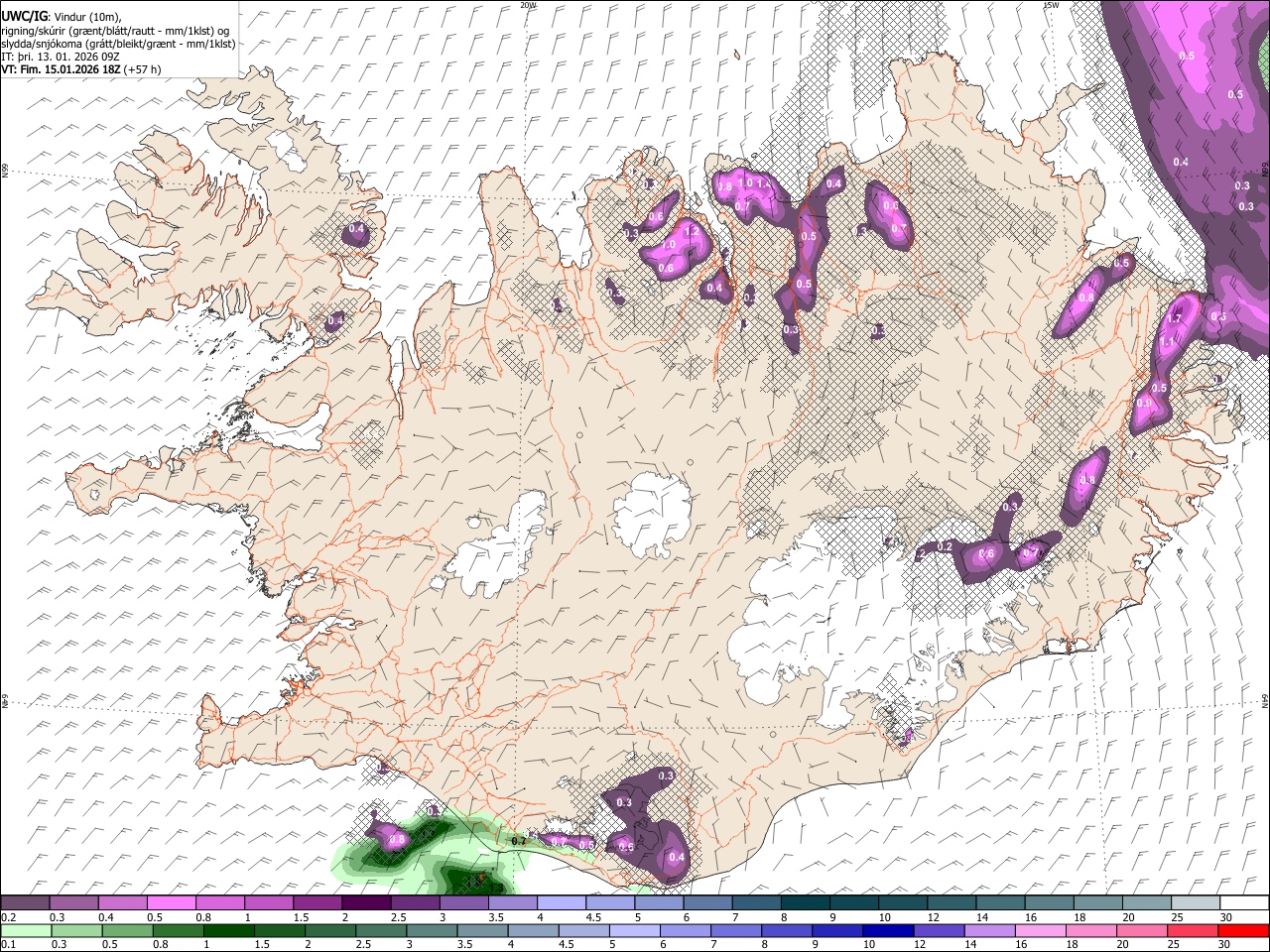Click the '1.2' snowfall value on the map
Image resolution: width=1270 pixels, height=952 pixels.
[692, 231]
